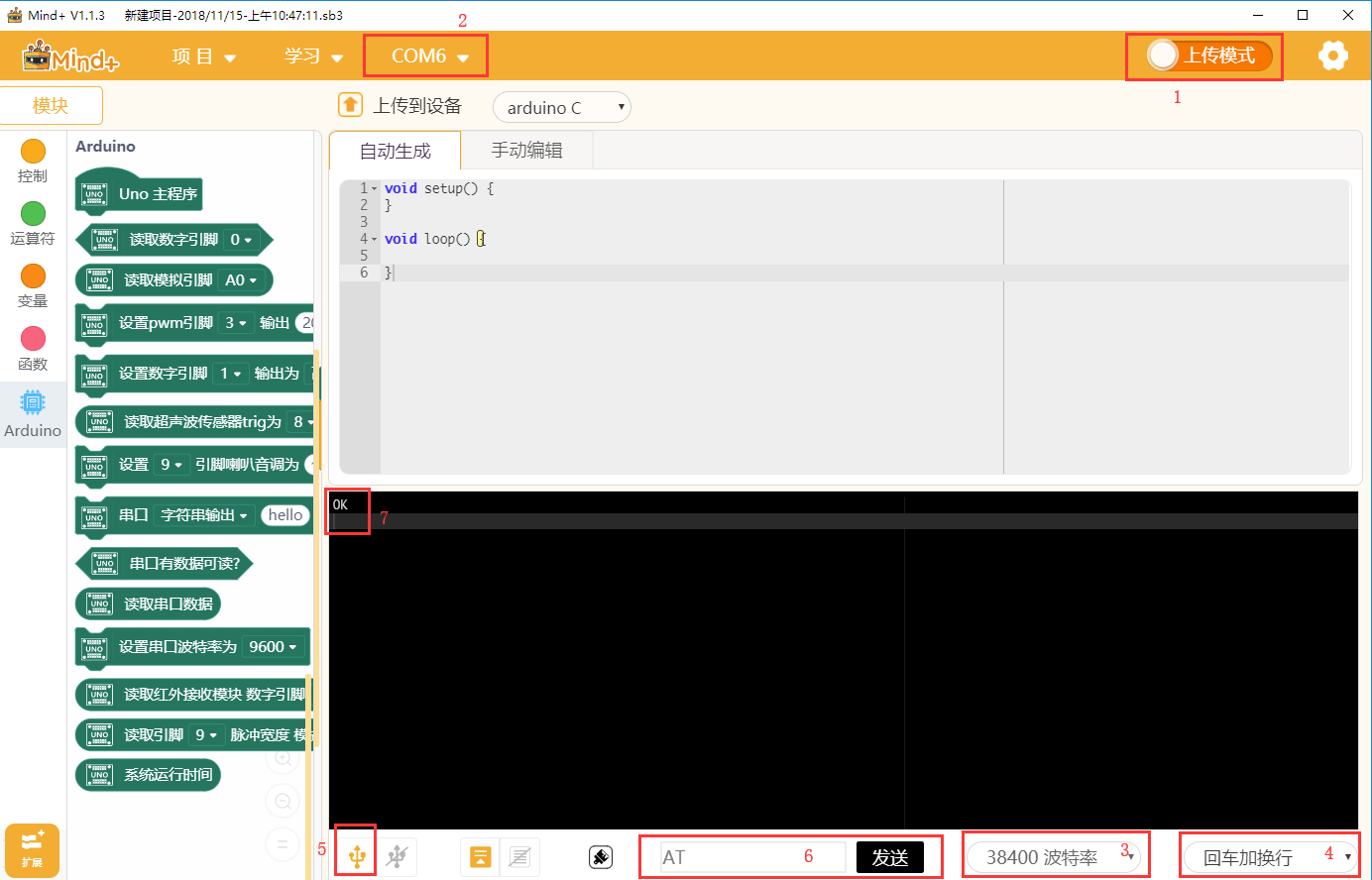The height and width of the screenshot is (880, 1372).
Task: Click the grayed-out serial output display icon
Action: coord(519,857)
